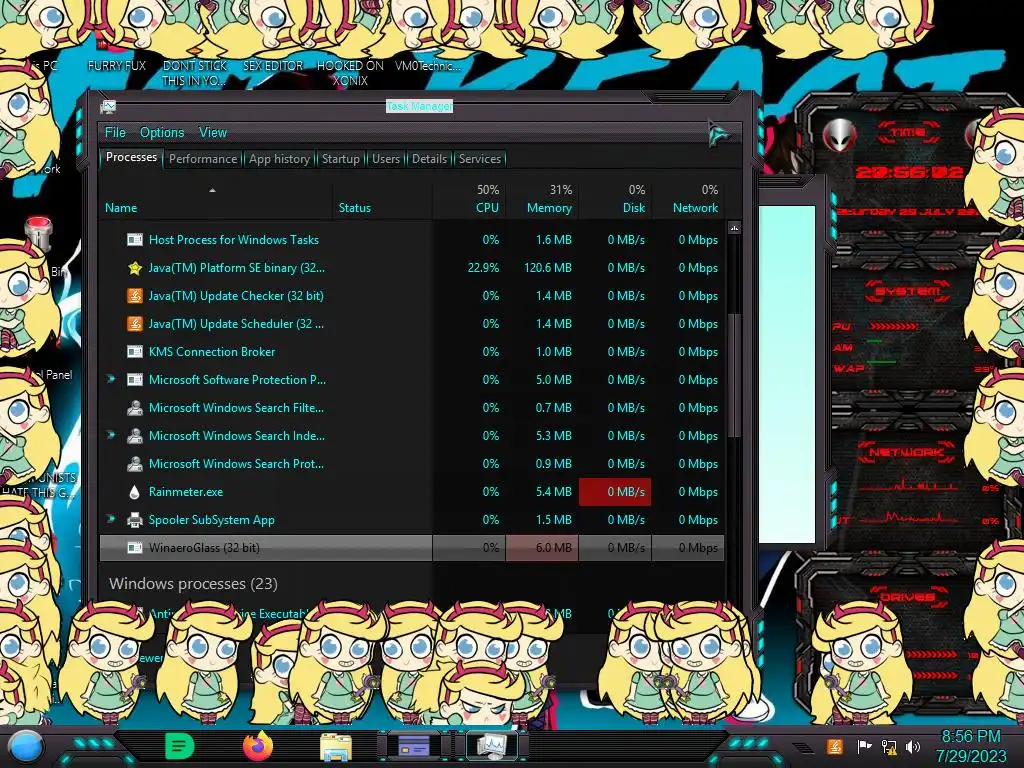
Task: Click the Windows processes (23) group header
Action: coord(193,584)
